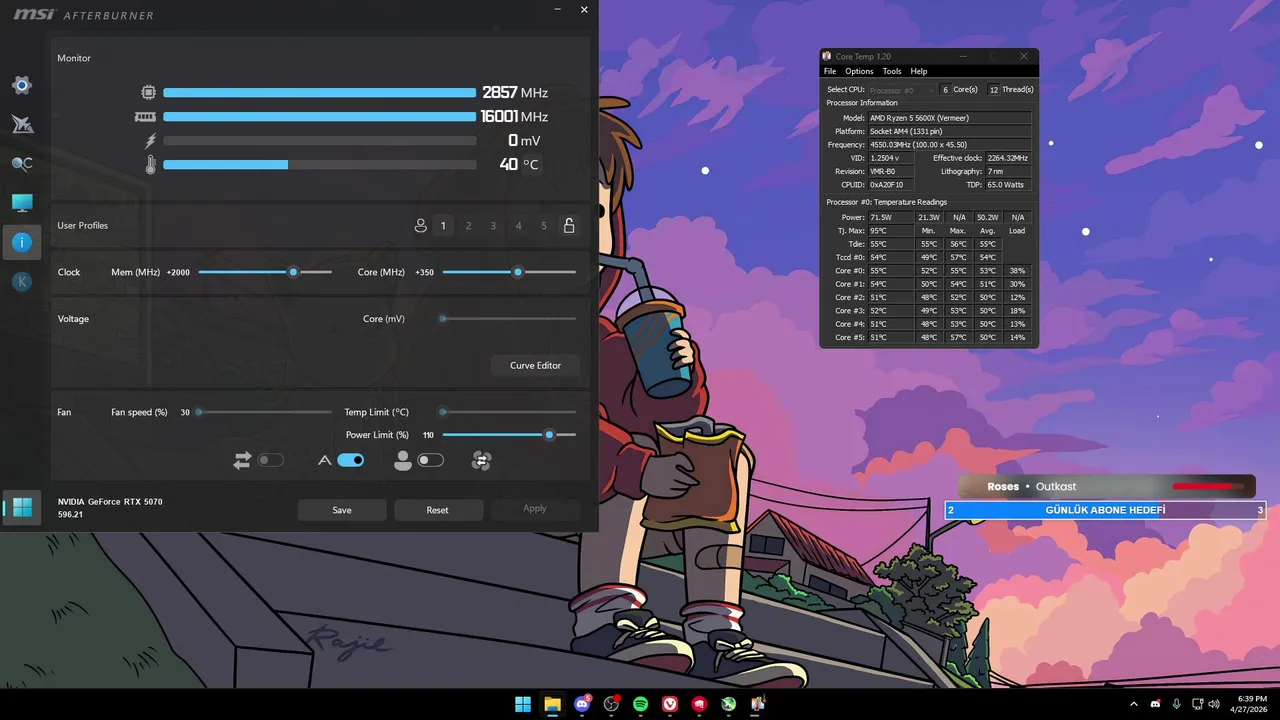Open the Curve Editor

click(536, 365)
